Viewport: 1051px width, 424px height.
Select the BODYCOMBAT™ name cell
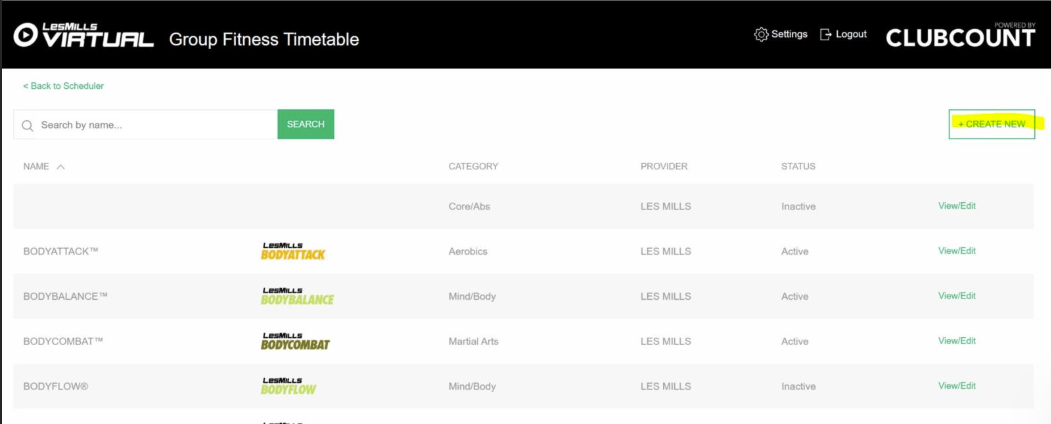click(63, 341)
